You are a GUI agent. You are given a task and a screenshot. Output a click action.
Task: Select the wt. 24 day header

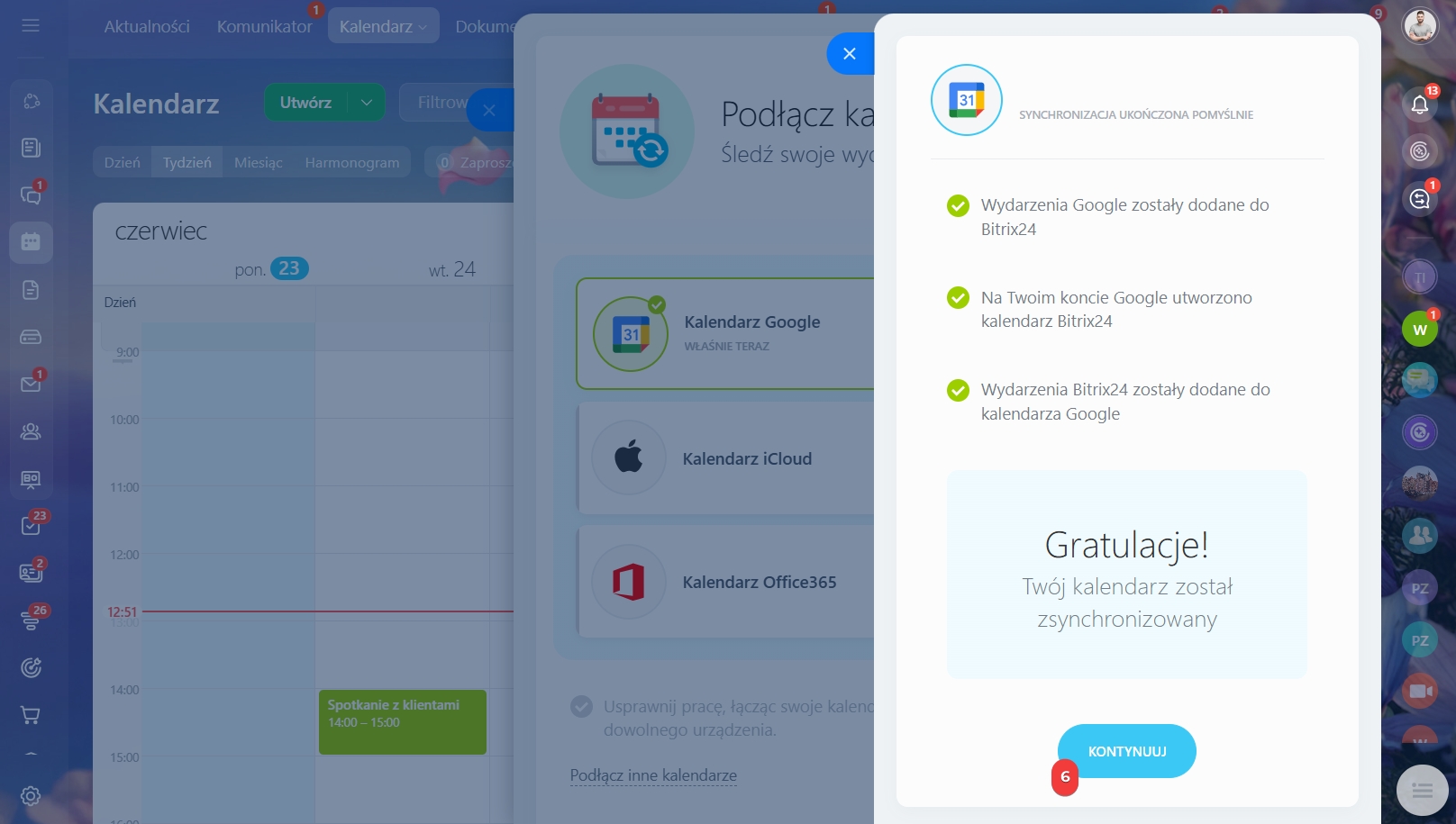click(x=451, y=268)
